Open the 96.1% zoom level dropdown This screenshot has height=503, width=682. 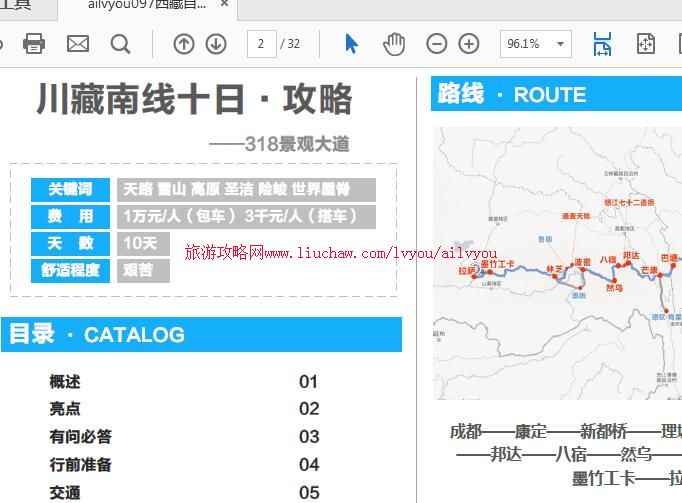(561, 44)
